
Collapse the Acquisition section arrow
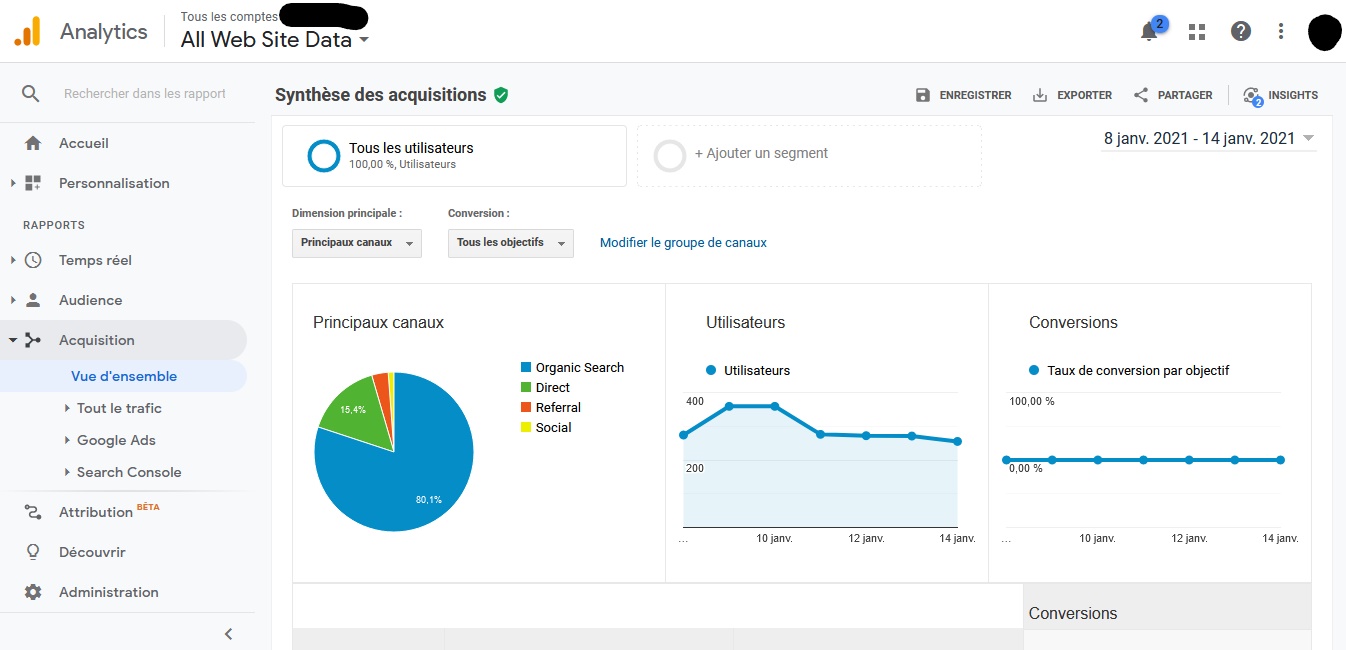click(13, 340)
